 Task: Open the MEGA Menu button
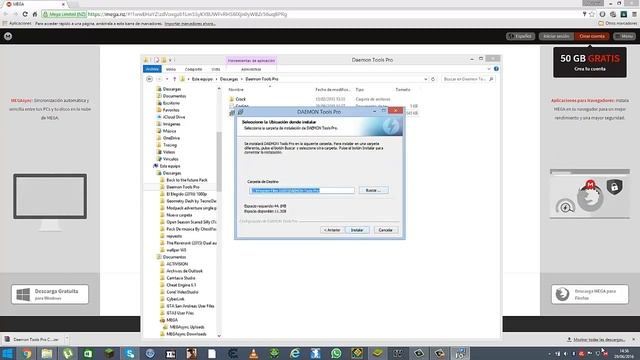(x=624, y=36)
